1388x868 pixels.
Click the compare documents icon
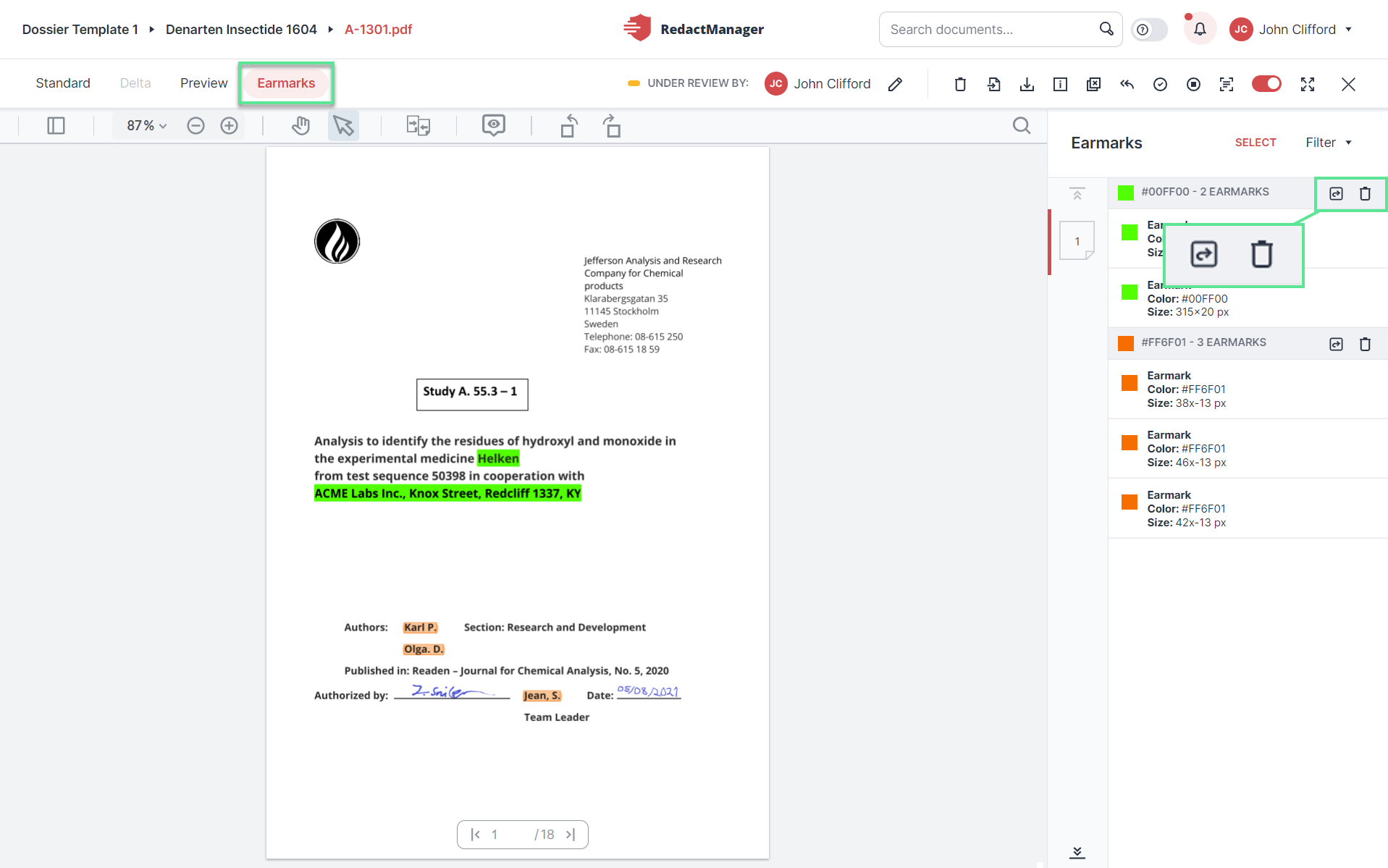point(418,126)
